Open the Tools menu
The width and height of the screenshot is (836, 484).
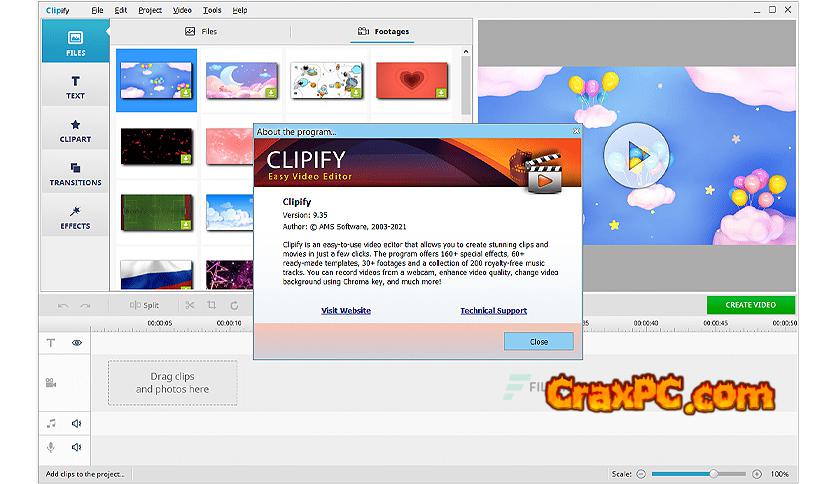[211, 10]
